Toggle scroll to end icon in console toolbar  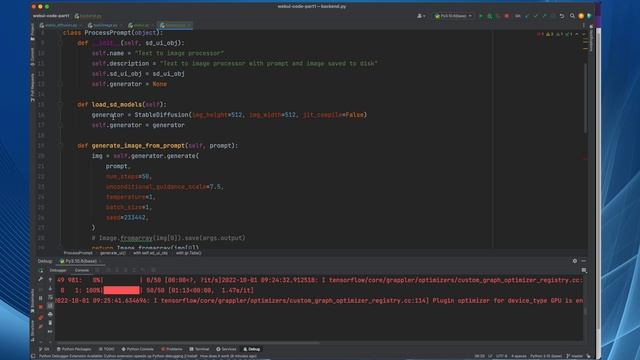pos(50,306)
